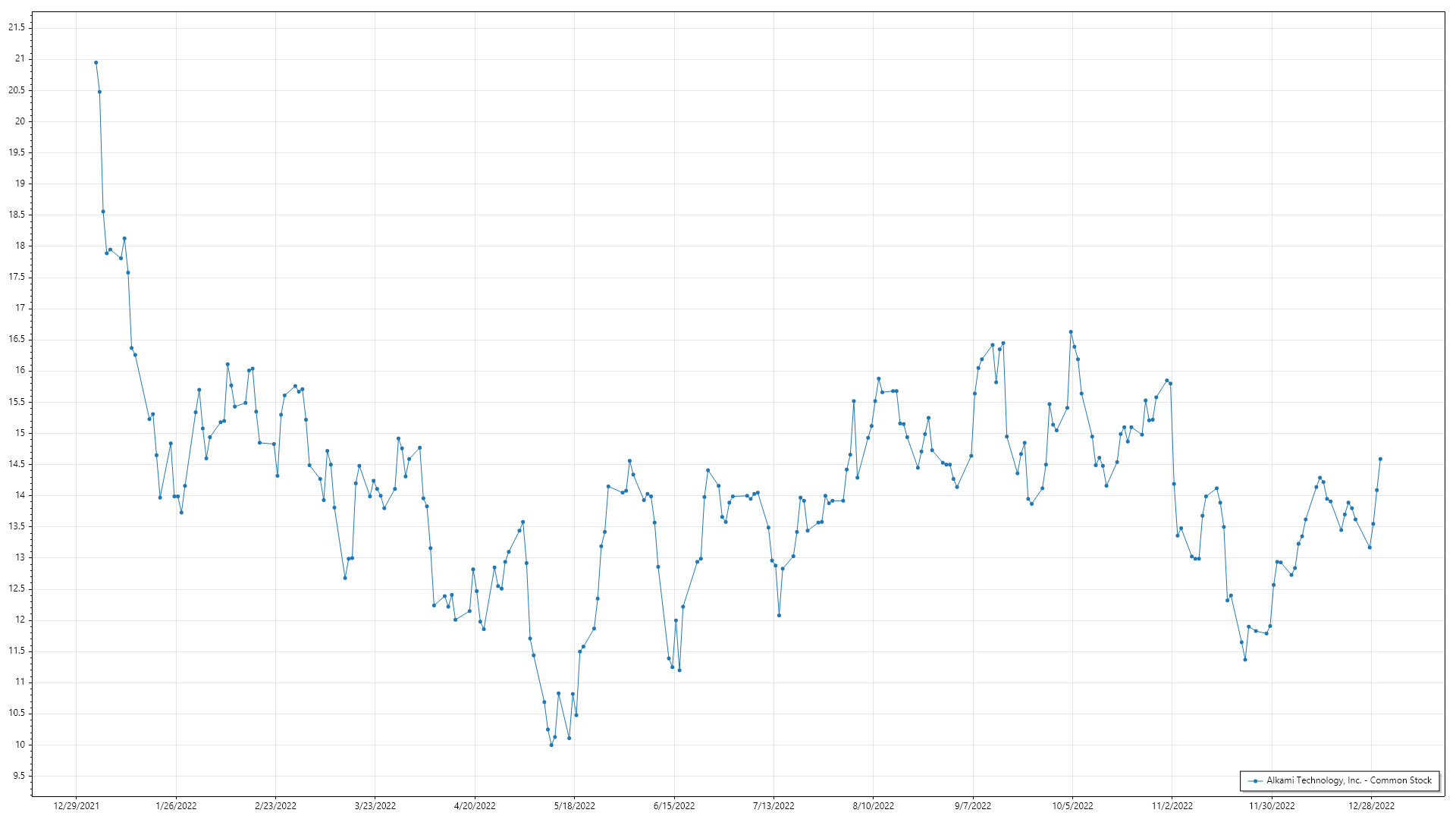Select the 12/29/2021 x-axis date label
The height and width of the screenshot is (819, 1456).
[76, 805]
